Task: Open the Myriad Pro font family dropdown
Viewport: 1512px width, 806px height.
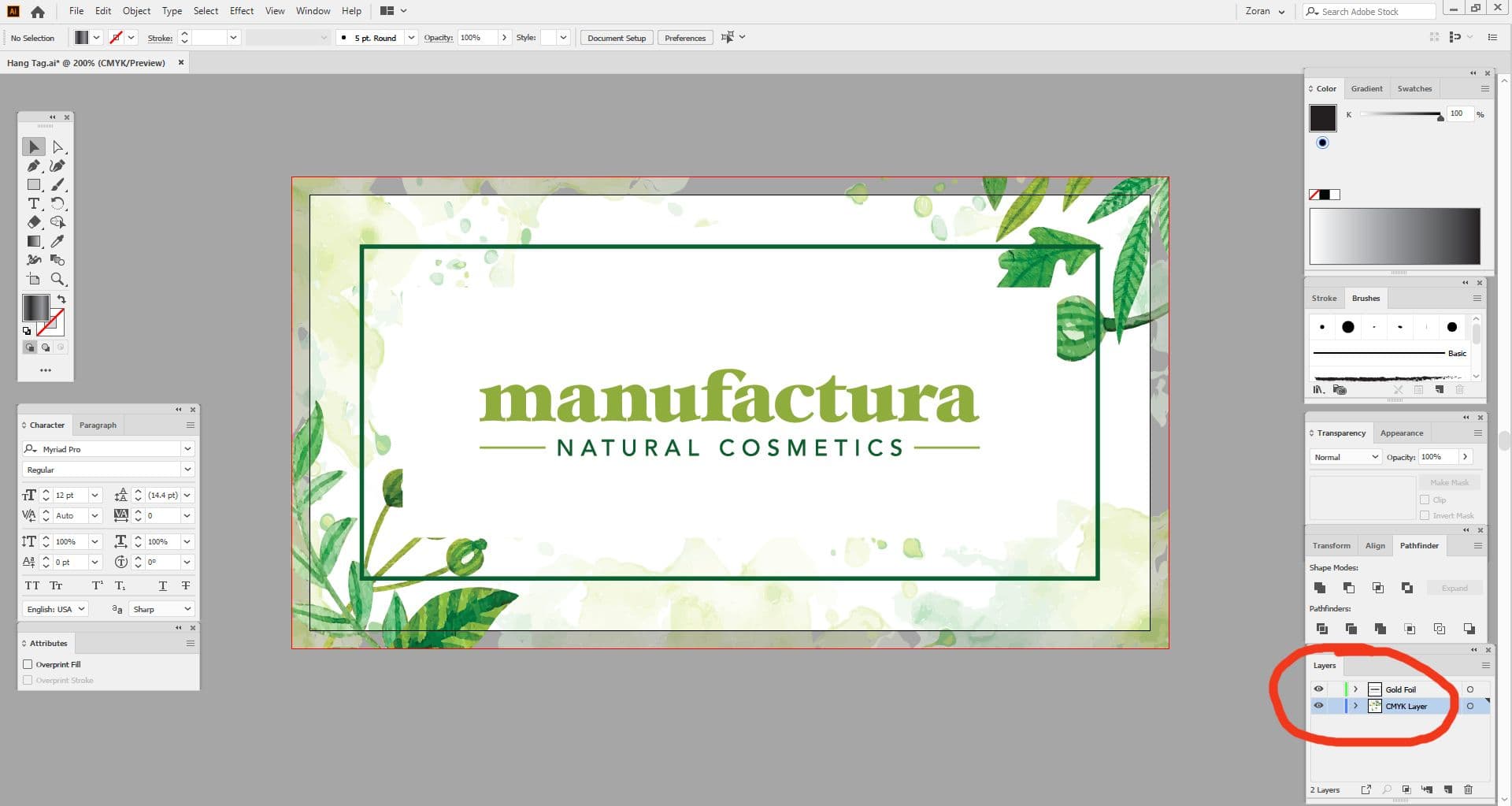Action: coord(187,449)
